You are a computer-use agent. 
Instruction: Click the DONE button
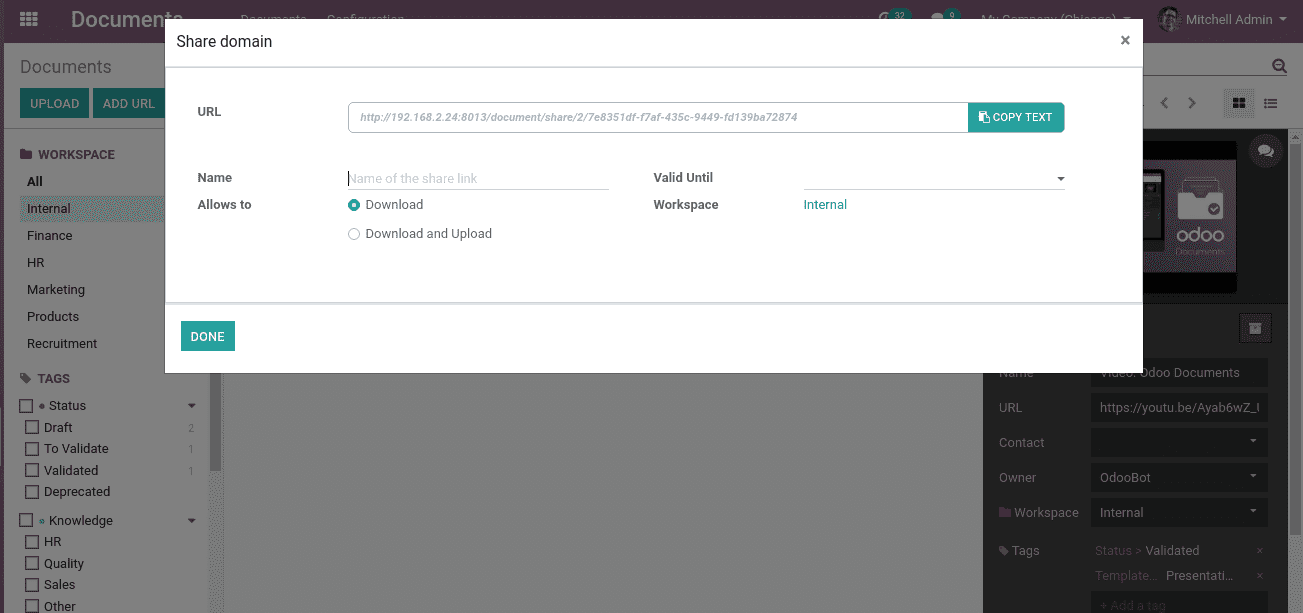pyautogui.click(x=208, y=336)
